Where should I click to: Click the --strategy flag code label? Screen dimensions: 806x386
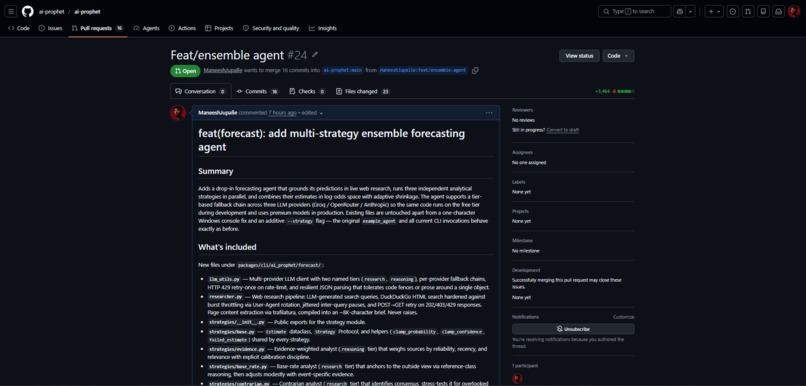(299, 221)
